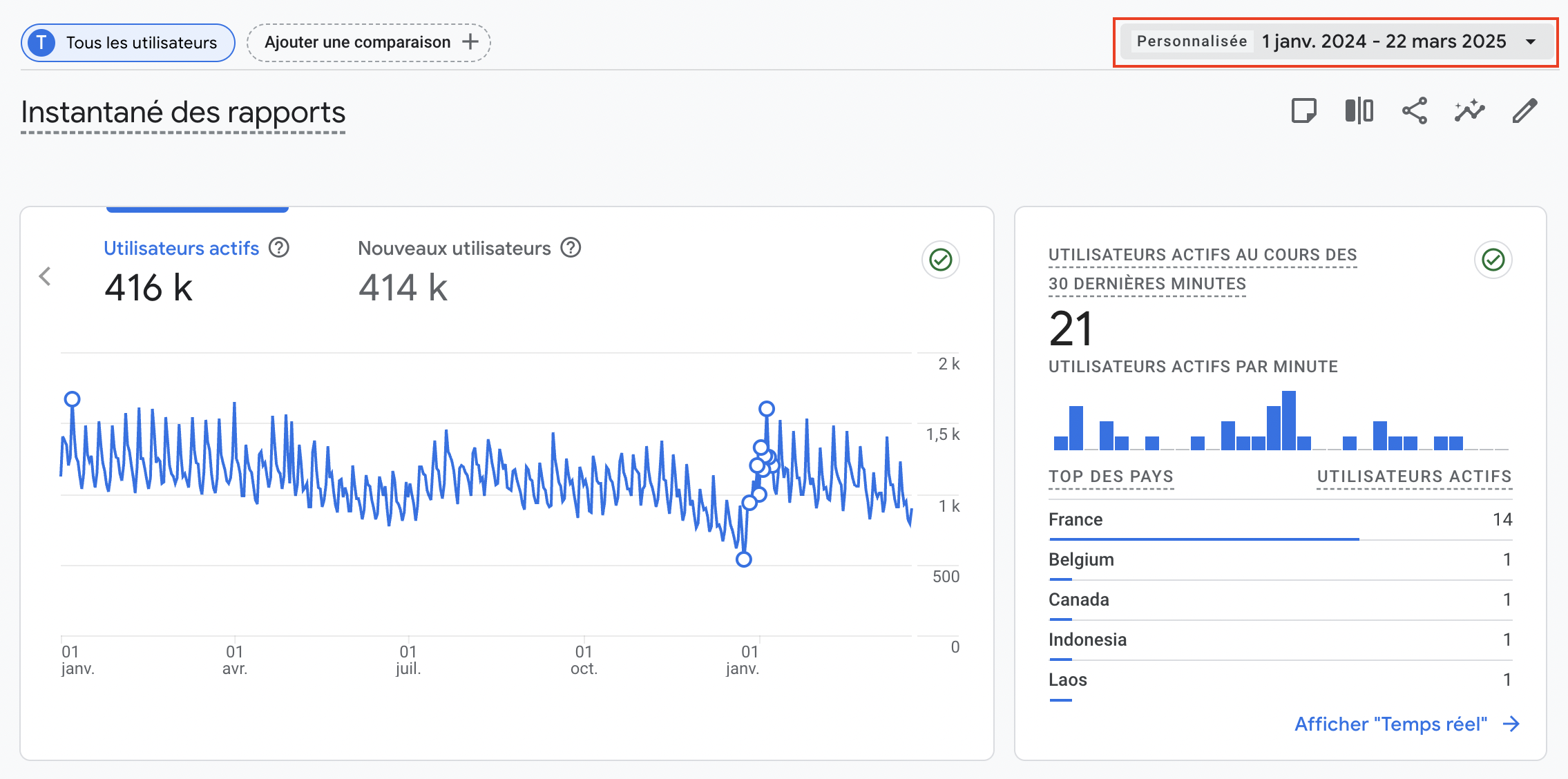Click the pencil edit report icon

click(x=1524, y=110)
